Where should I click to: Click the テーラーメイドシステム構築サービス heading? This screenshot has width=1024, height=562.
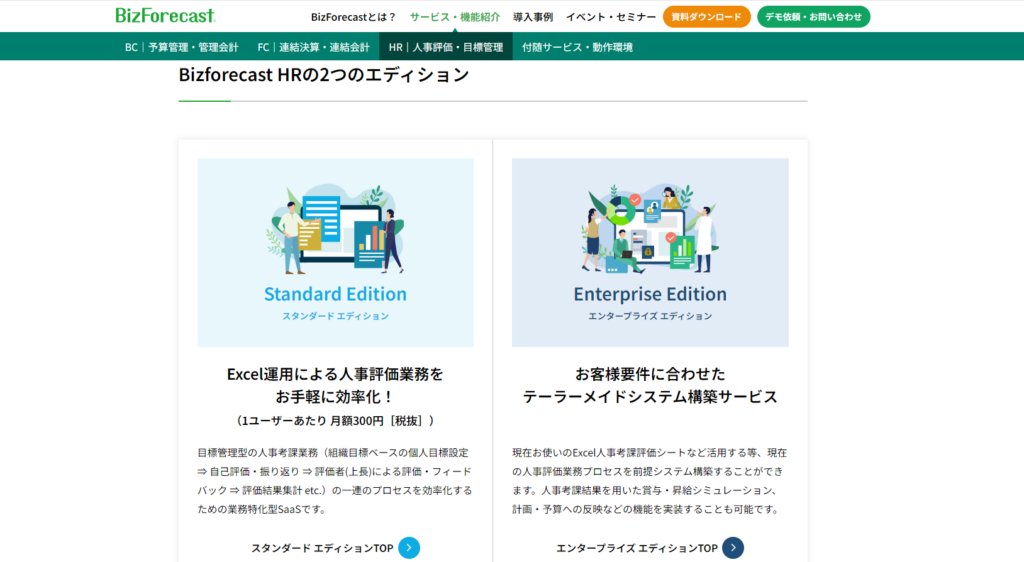click(x=650, y=397)
